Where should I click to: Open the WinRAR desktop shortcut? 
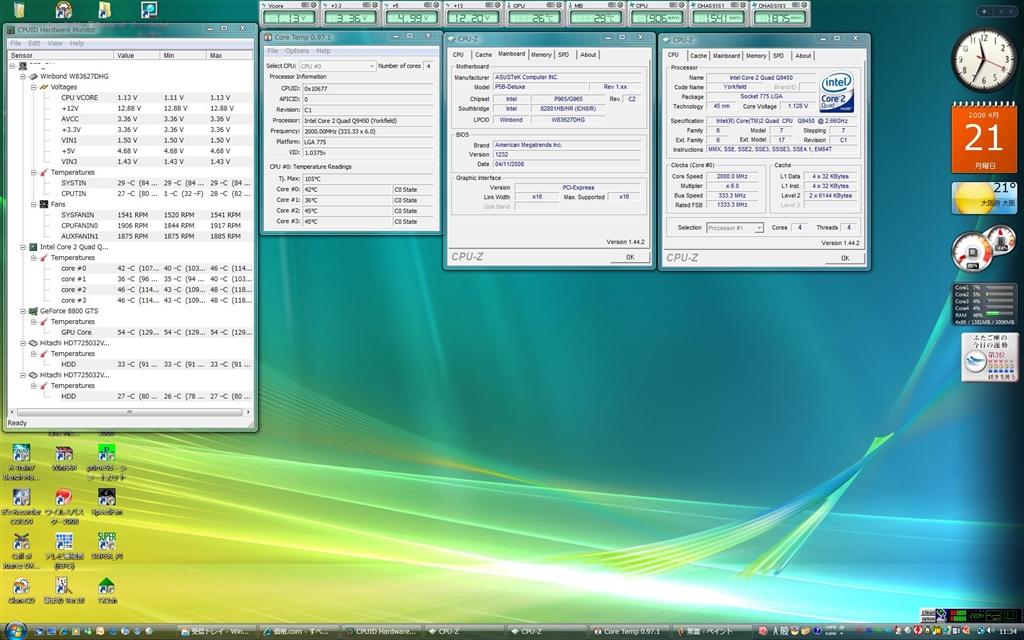pos(63,456)
